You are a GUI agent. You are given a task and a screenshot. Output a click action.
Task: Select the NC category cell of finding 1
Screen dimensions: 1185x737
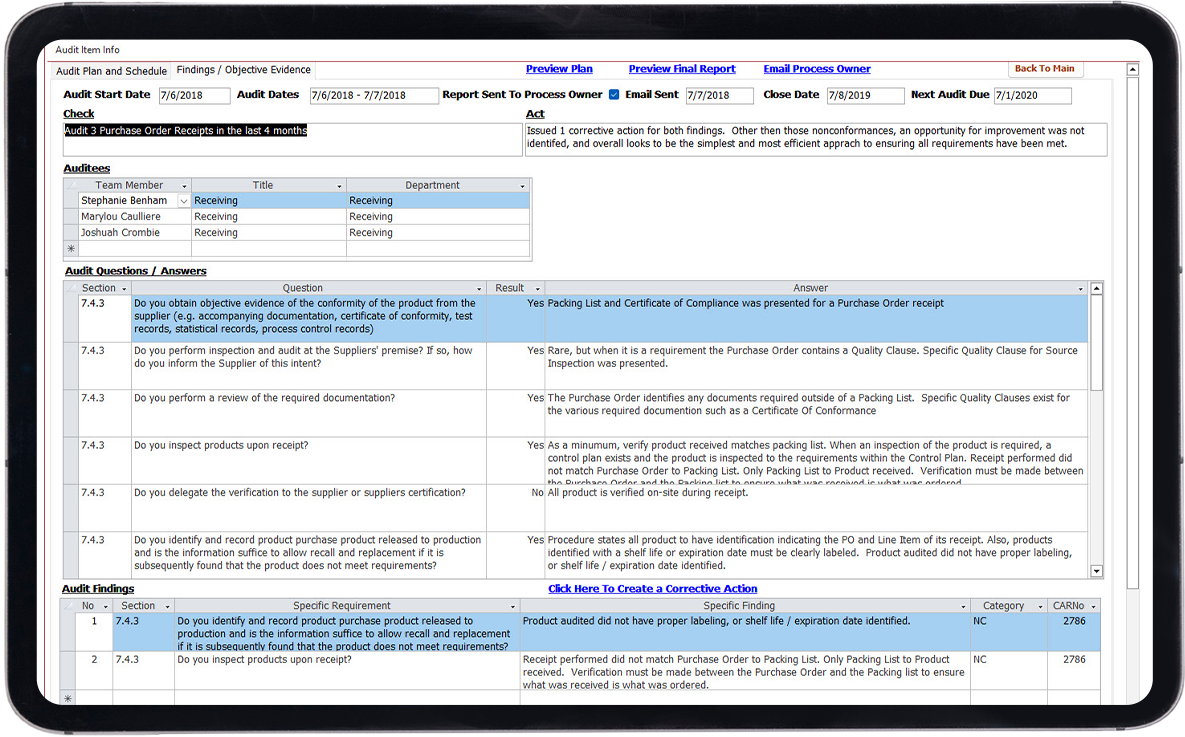(1008, 633)
